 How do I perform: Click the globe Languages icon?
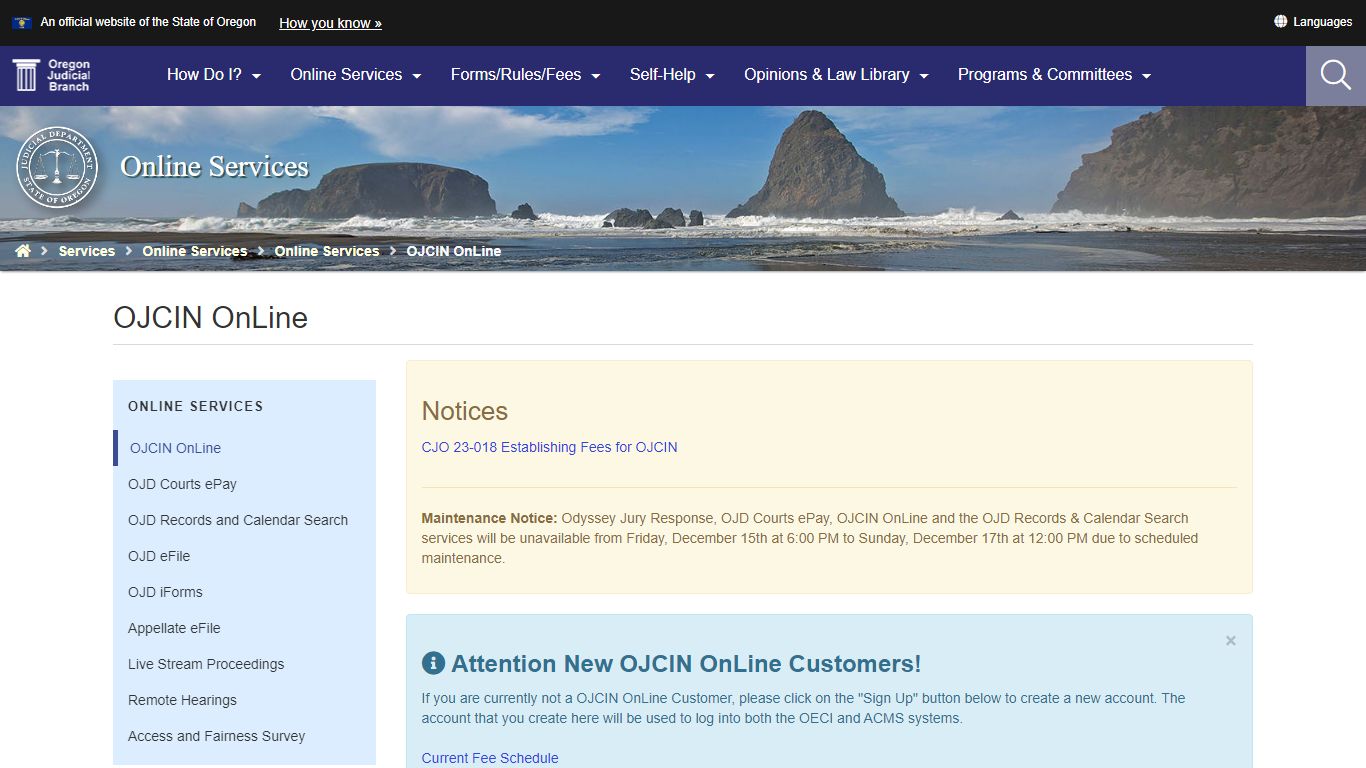[1280, 21]
